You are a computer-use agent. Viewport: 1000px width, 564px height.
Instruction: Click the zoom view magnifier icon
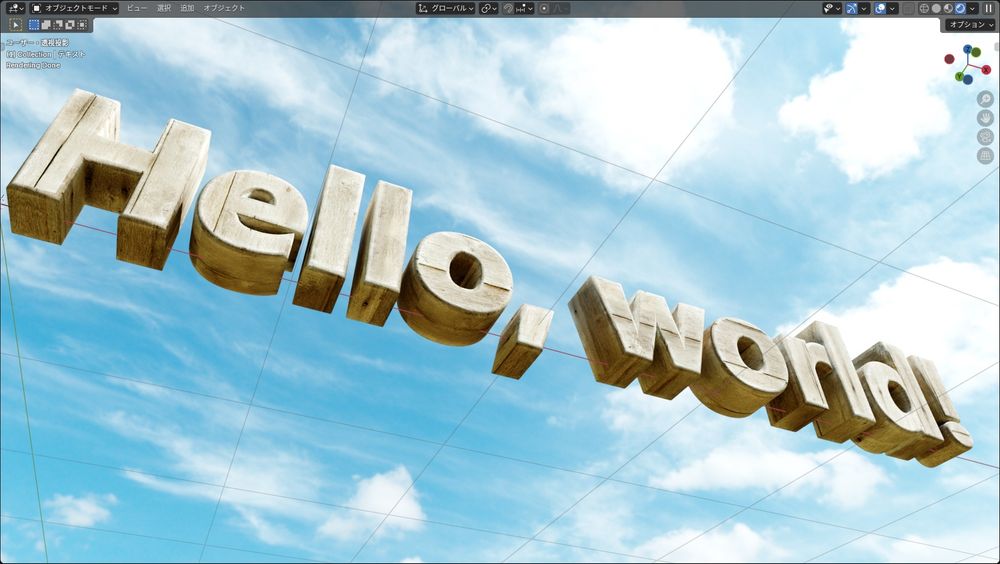tap(985, 99)
